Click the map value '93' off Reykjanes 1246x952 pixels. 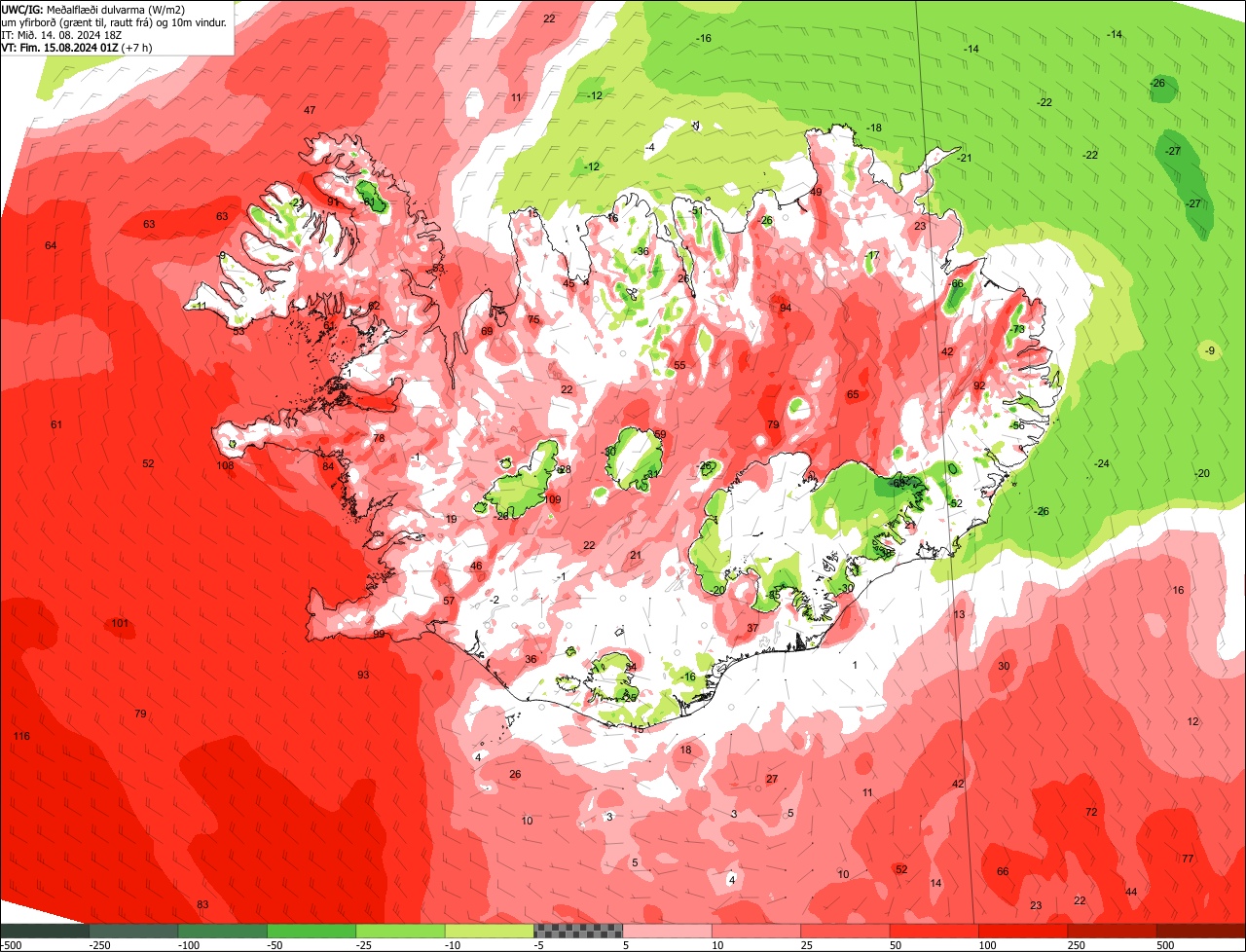coord(363,675)
